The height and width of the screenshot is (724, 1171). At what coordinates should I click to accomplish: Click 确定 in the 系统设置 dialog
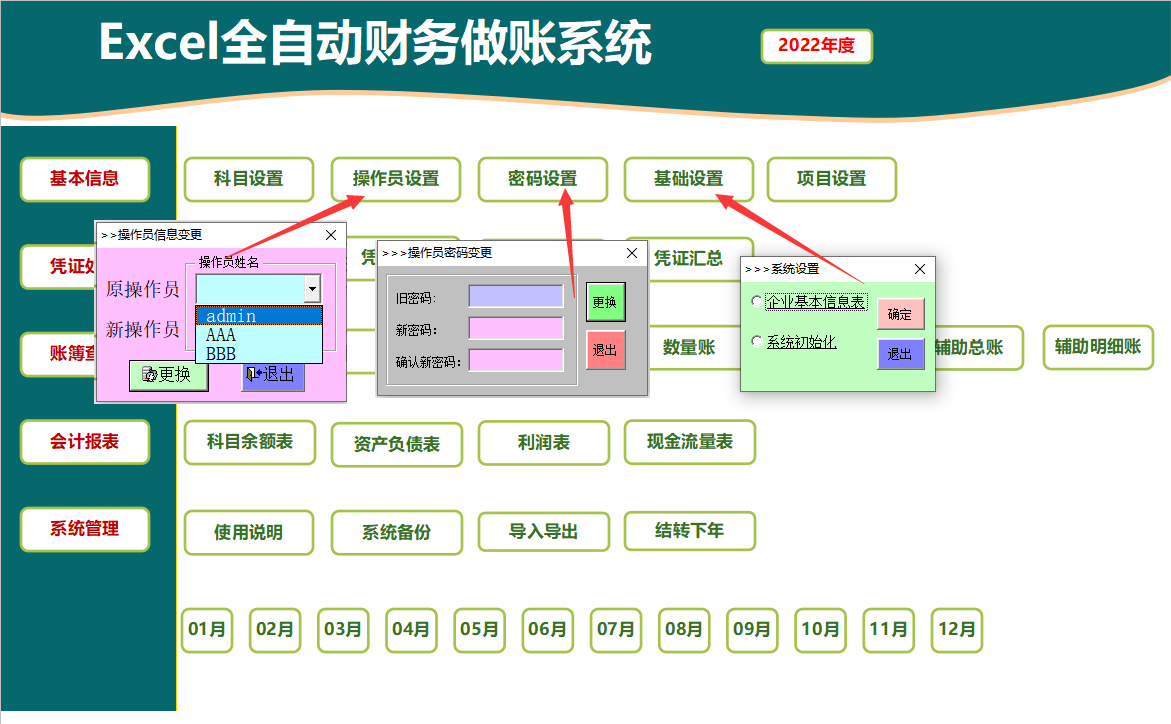tap(900, 313)
